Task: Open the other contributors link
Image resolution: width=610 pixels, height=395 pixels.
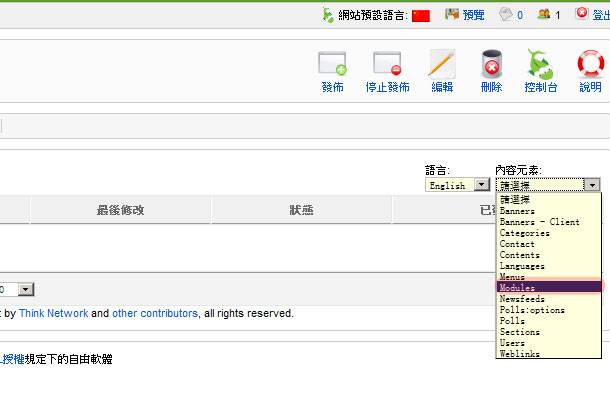Action: click(155, 313)
